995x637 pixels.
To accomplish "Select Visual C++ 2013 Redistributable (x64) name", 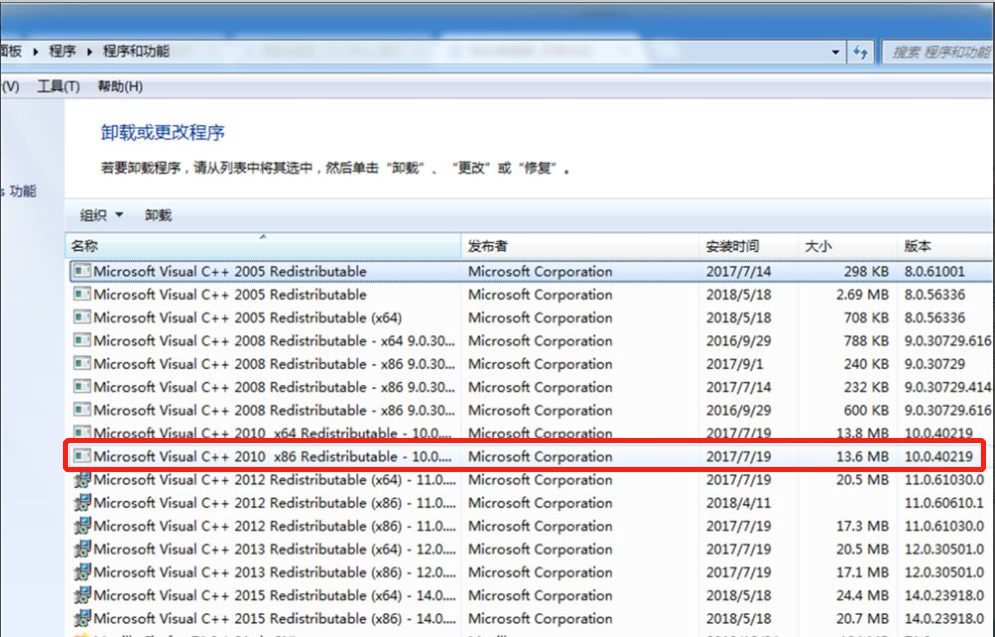I will point(274,549).
